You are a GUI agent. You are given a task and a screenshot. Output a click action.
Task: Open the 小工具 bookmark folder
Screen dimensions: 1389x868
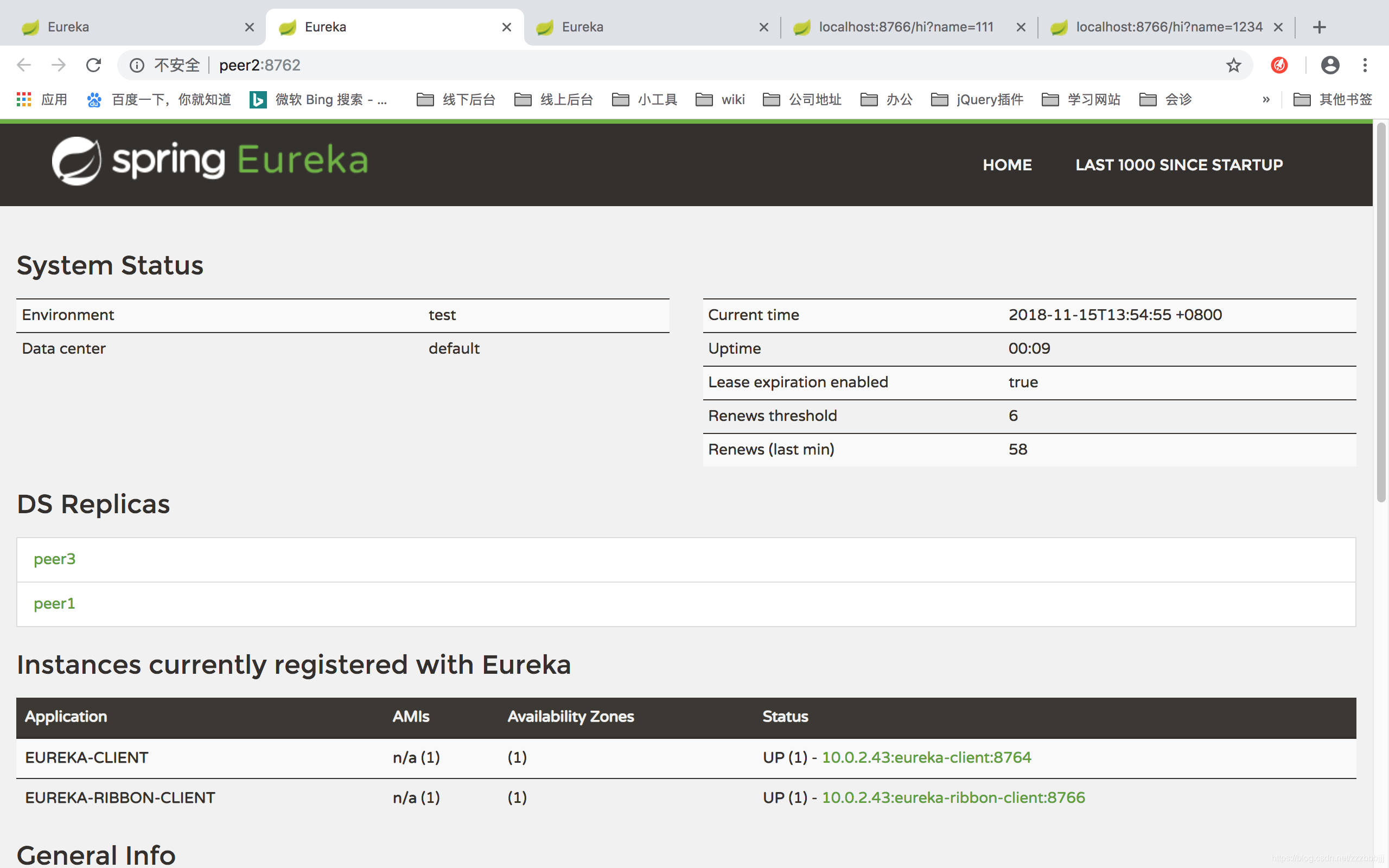(645, 99)
